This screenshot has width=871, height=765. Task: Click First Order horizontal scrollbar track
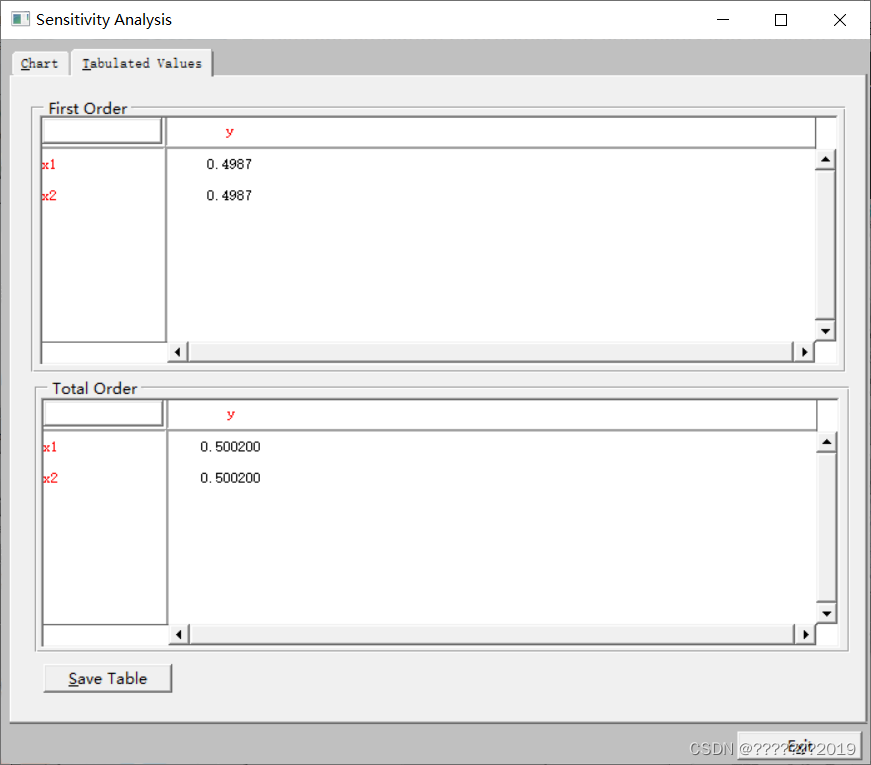(491, 352)
